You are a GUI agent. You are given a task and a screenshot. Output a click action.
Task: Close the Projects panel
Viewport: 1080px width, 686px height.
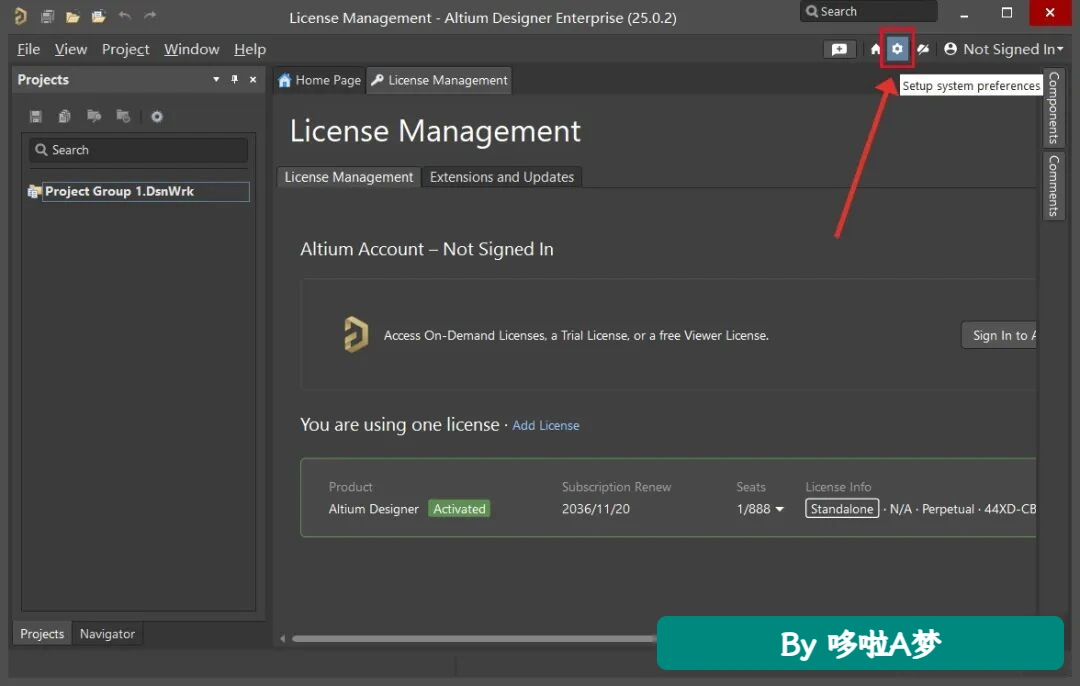253,79
